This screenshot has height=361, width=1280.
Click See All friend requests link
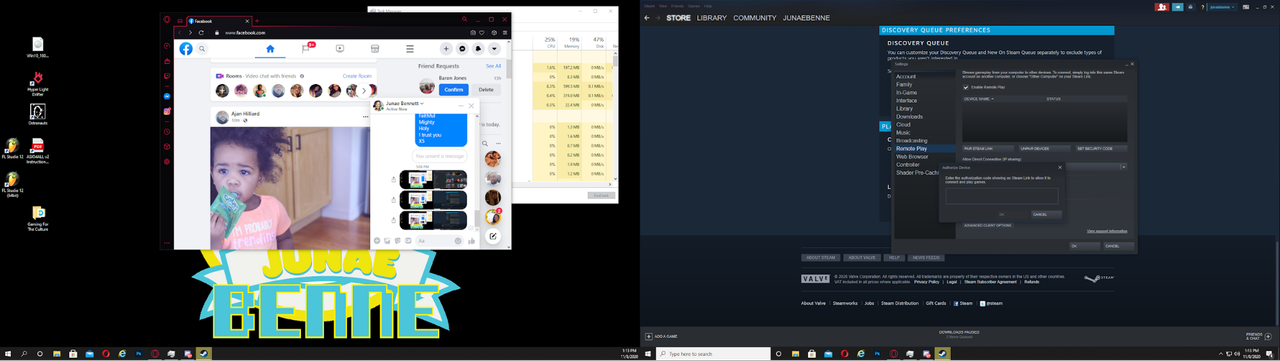point(493,66)
